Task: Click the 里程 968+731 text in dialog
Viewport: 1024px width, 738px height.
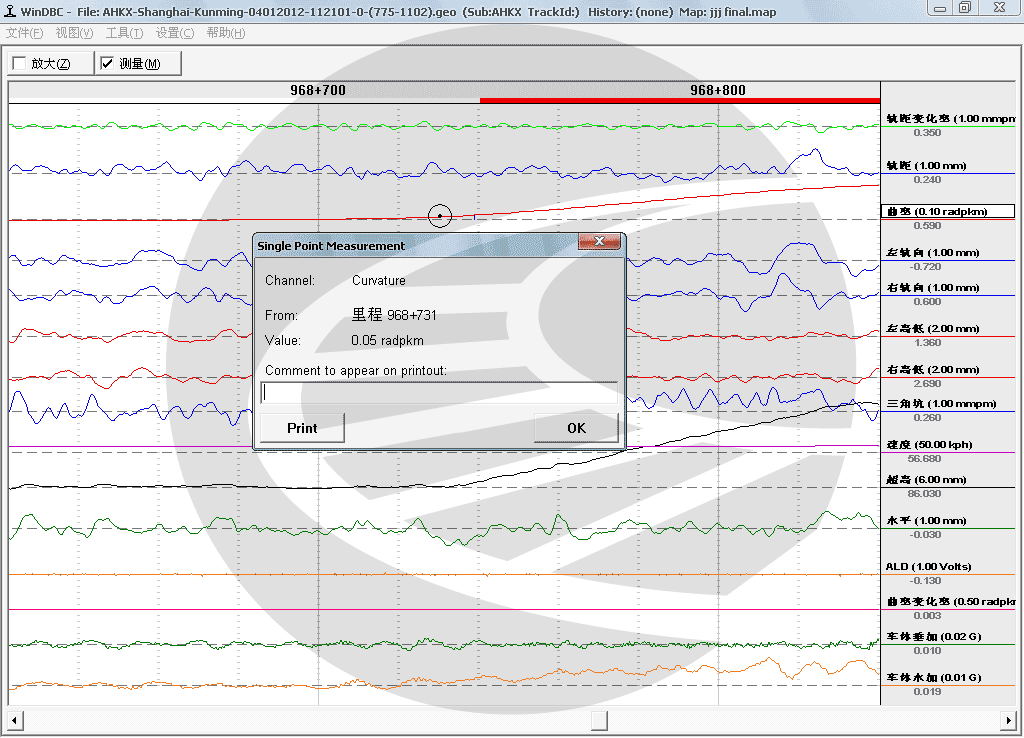Action: tap(394, 315)
